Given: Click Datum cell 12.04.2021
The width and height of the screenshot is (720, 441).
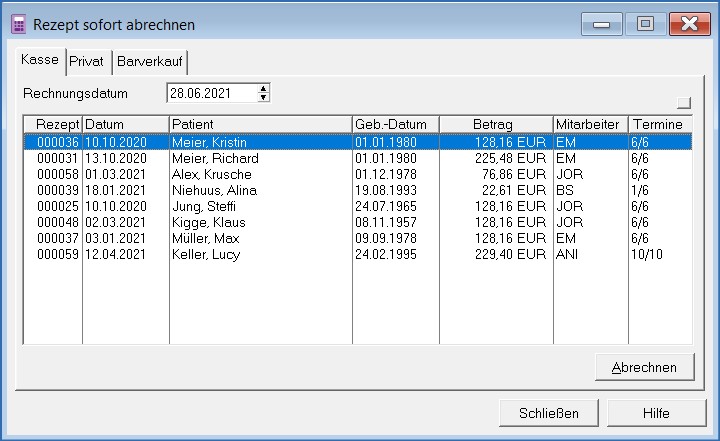Looking at the screenshot, I should tap(115, 254).
